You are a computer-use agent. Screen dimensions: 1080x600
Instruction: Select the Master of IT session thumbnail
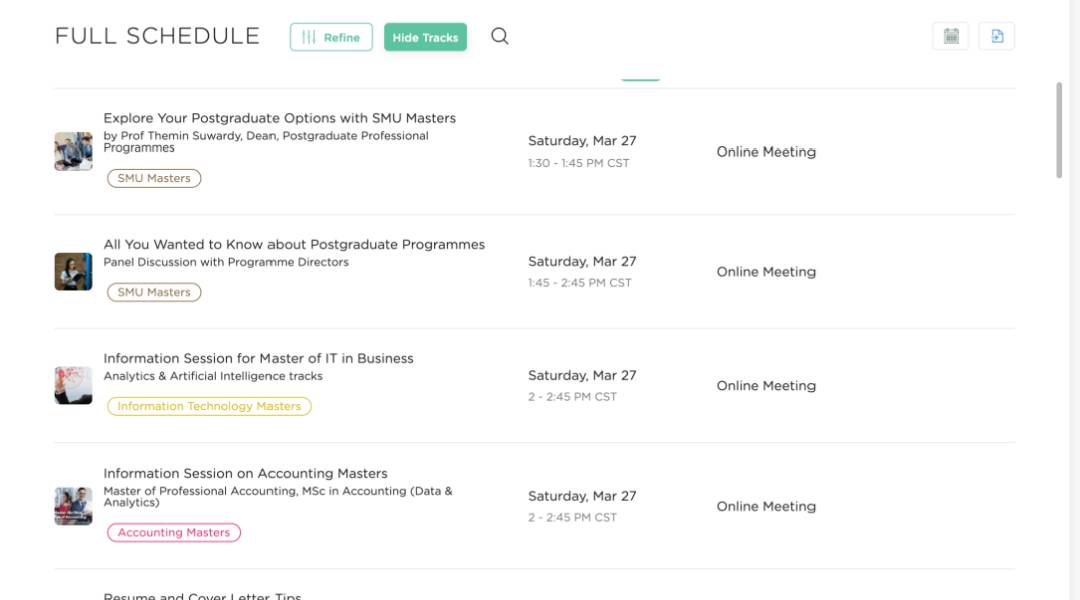73,385
